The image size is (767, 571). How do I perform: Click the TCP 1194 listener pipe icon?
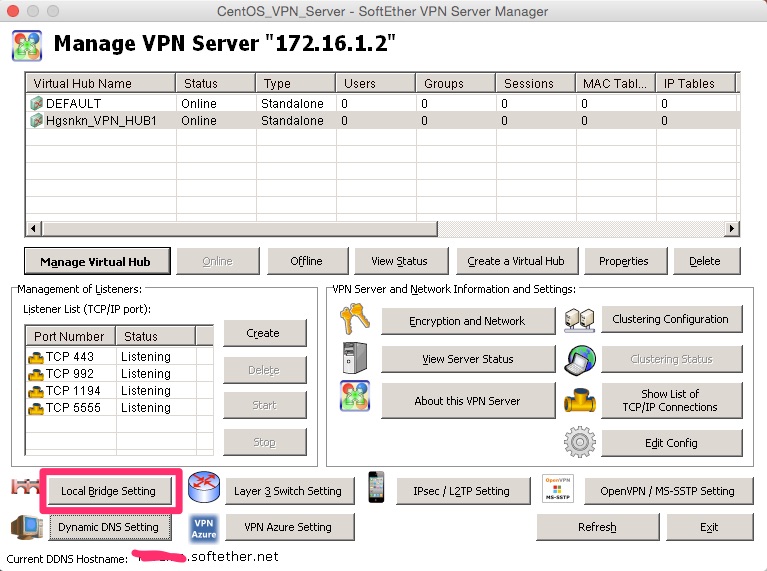[36, 392]
